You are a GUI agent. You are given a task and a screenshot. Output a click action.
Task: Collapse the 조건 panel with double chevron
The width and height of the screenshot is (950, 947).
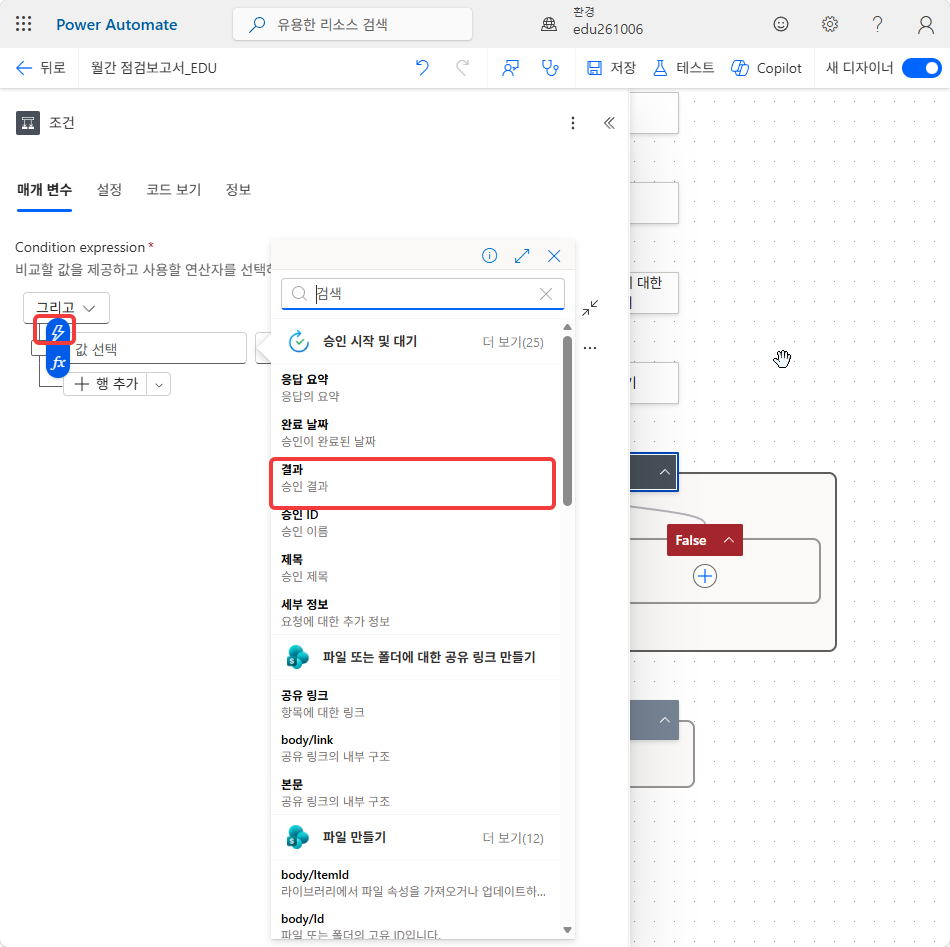click(609, 123)
